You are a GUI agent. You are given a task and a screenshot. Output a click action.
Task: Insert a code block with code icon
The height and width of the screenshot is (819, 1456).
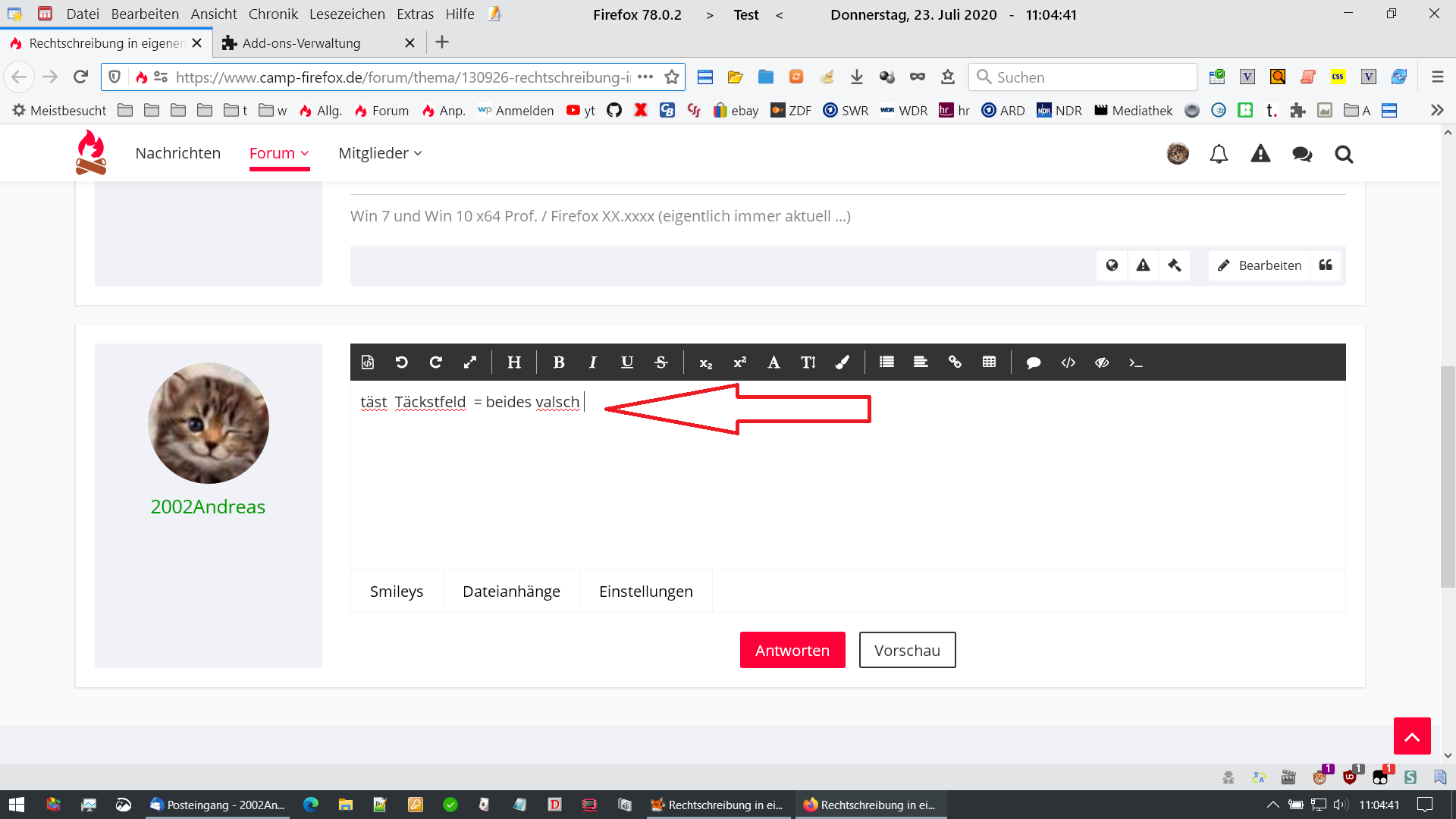point(1068,362)
